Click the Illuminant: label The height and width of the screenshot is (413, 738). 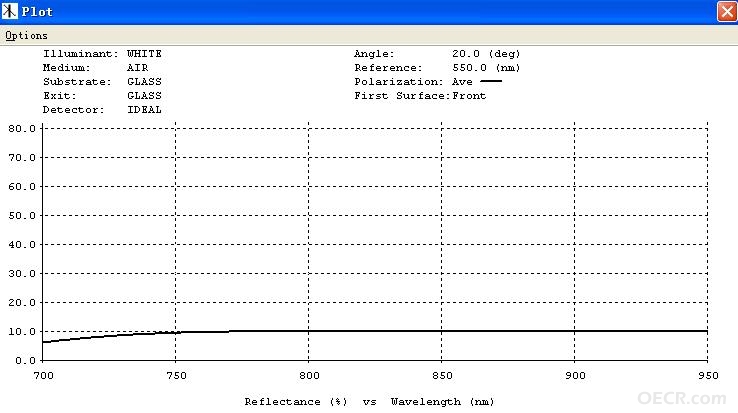click(80, 54)
